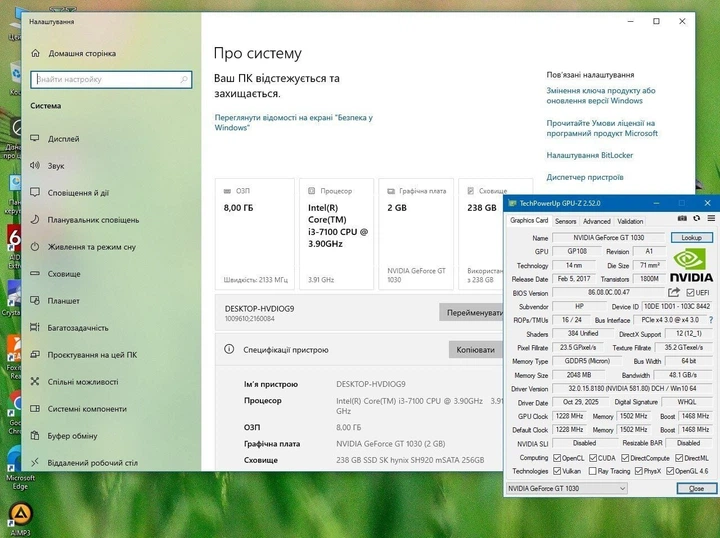The width and height of the screenshot is (720, 538).
Task: Toggle the DirectCompute checkbox
Action: point(625,458)
